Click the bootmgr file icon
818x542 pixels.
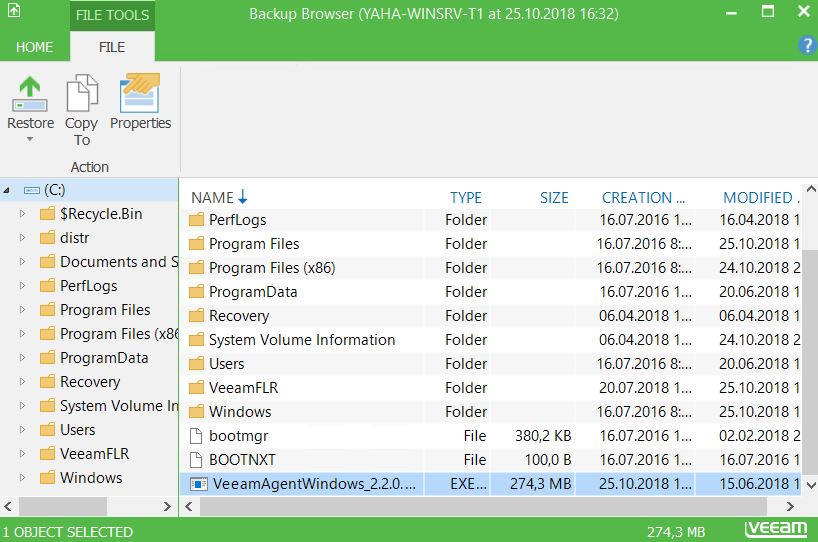tap(196, 436)
